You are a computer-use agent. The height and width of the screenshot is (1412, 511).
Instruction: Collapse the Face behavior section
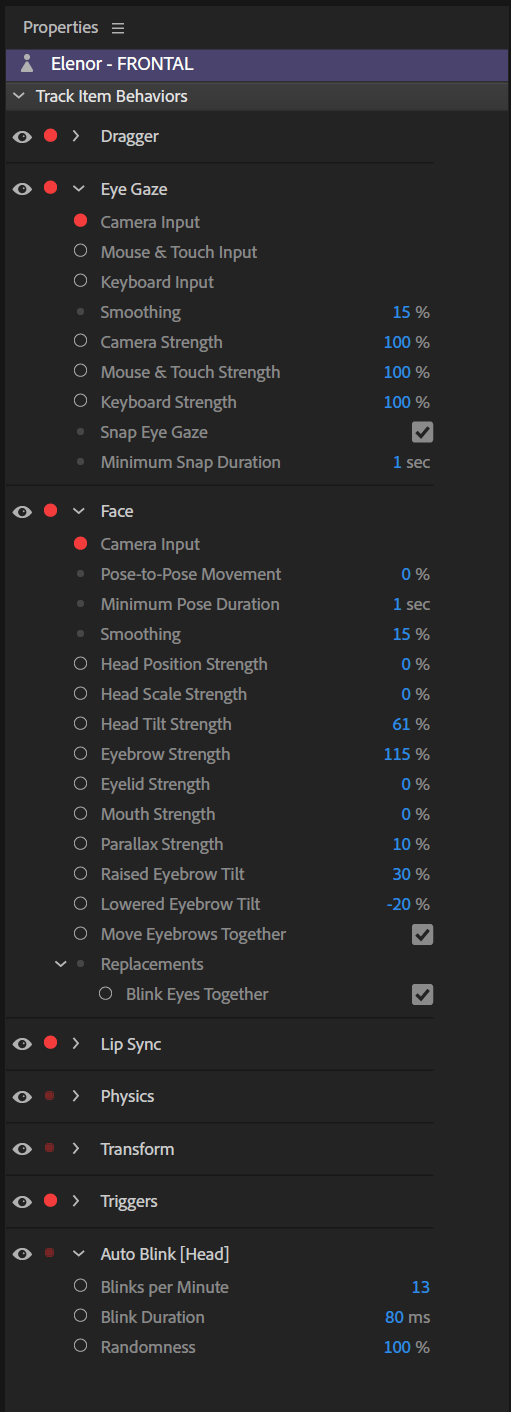pyautogui.click(x=78, y=511)
